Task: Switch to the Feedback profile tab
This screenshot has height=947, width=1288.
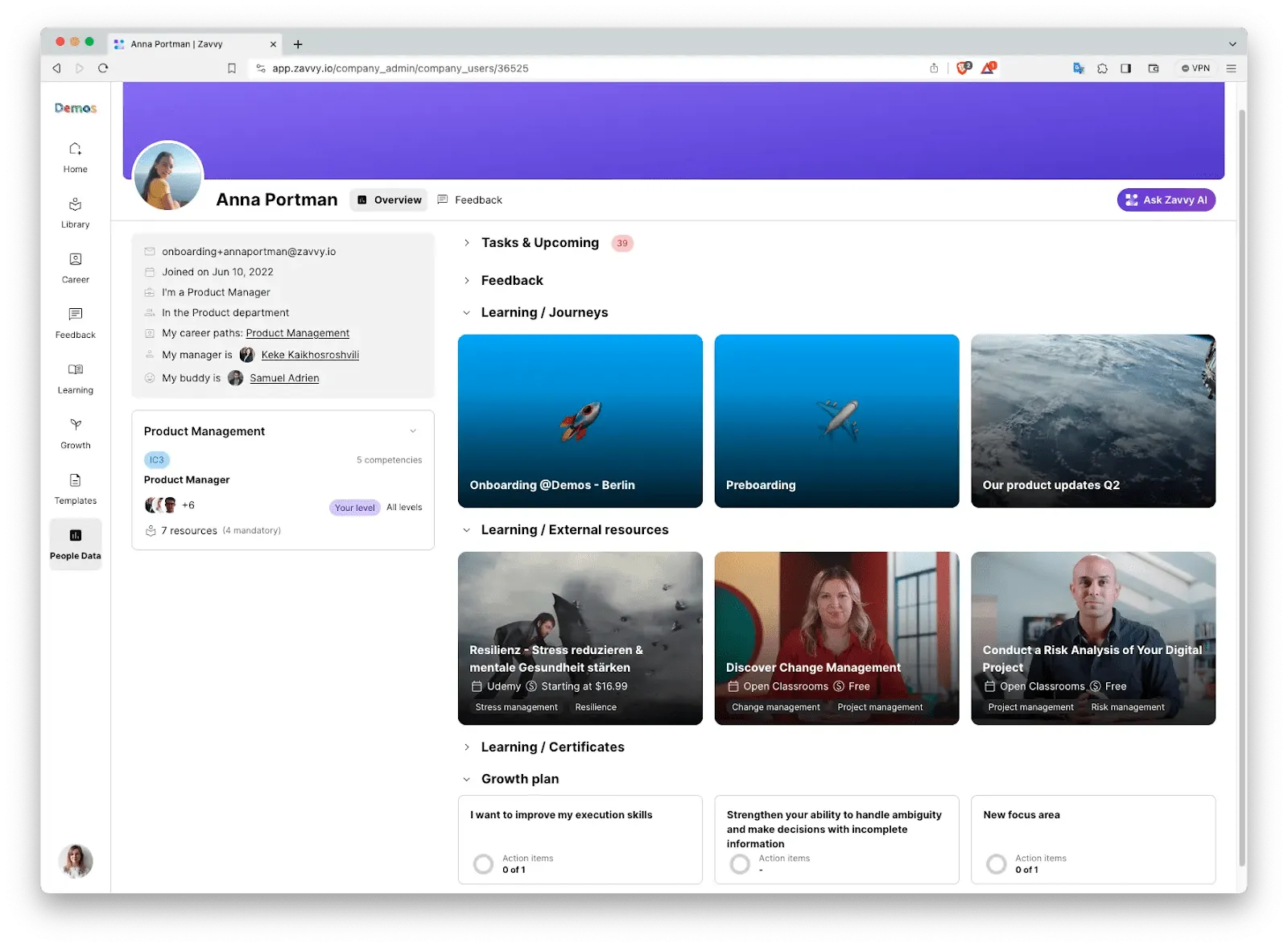Action: pos(470,200)
